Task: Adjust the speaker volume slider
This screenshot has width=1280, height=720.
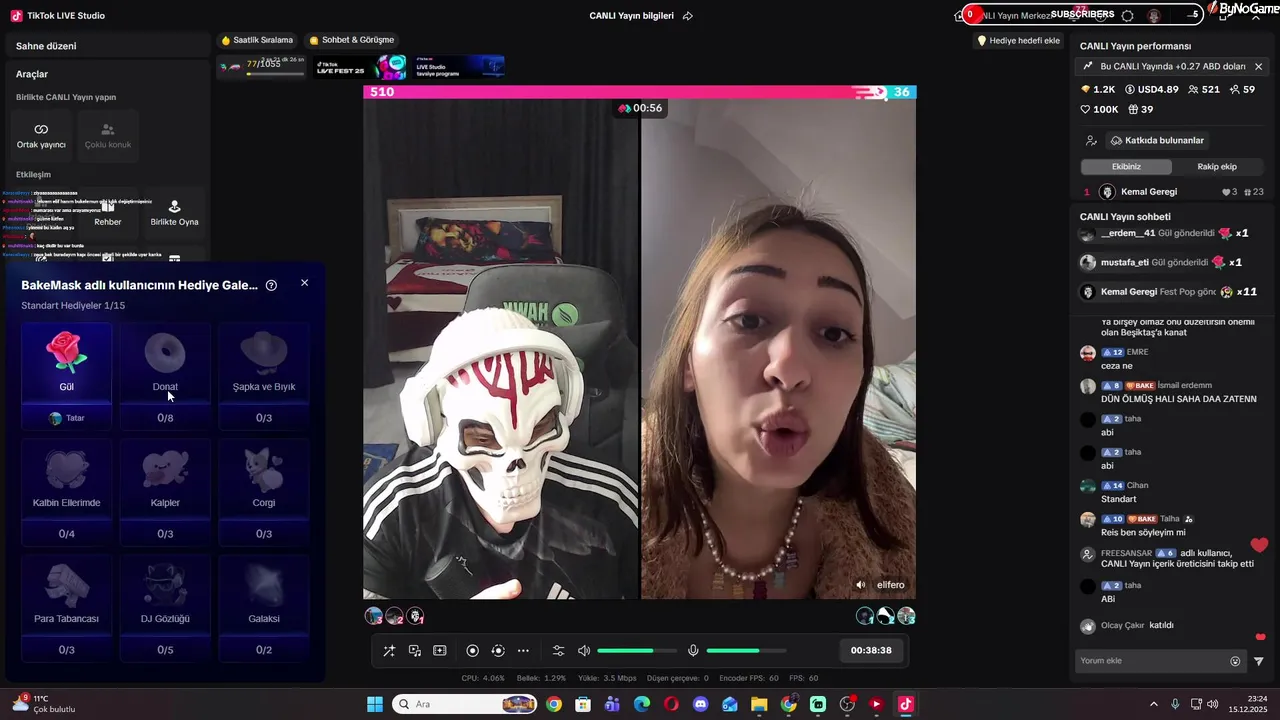Action: point(636,651)
